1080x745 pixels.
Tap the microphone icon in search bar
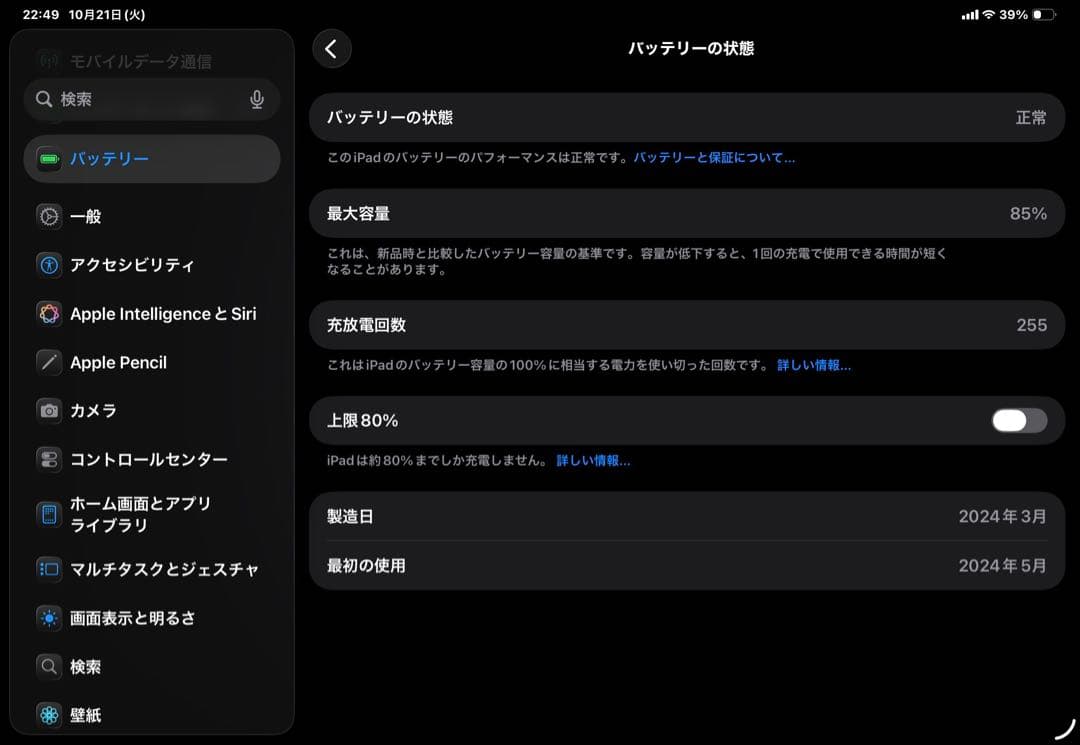[x=257, y=99]
